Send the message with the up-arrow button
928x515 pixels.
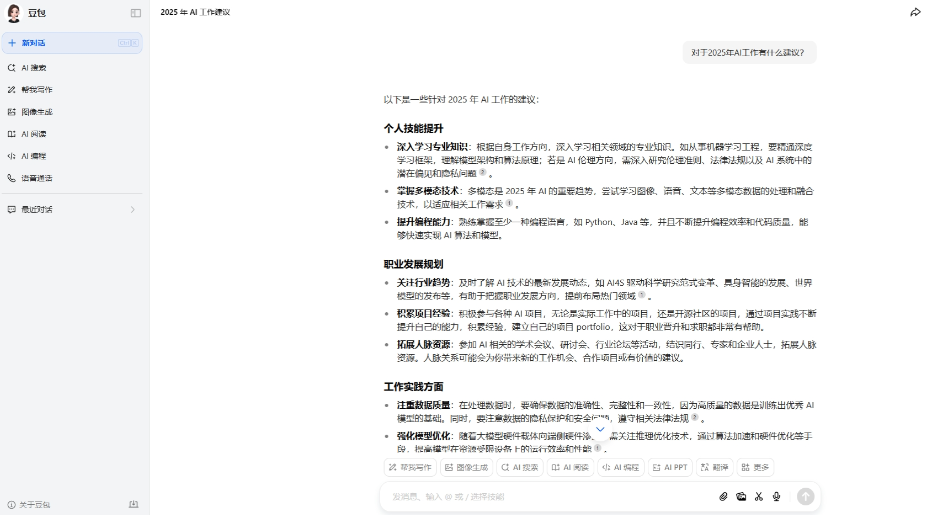click(x=805, y=497)
